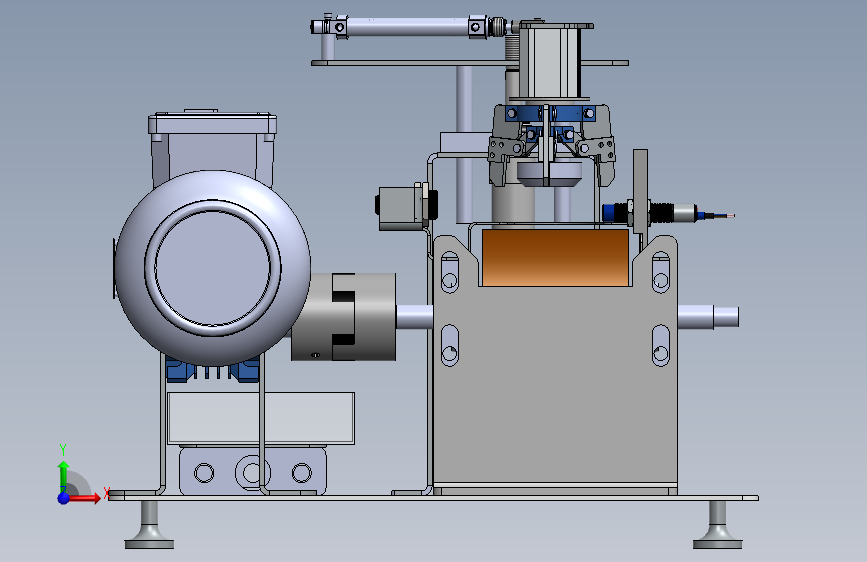Click the blue Z axis ball of the triad
Image resolution: width=867 pixels, height=562 pixels.
pyautogui.click(x=63, y=498)
